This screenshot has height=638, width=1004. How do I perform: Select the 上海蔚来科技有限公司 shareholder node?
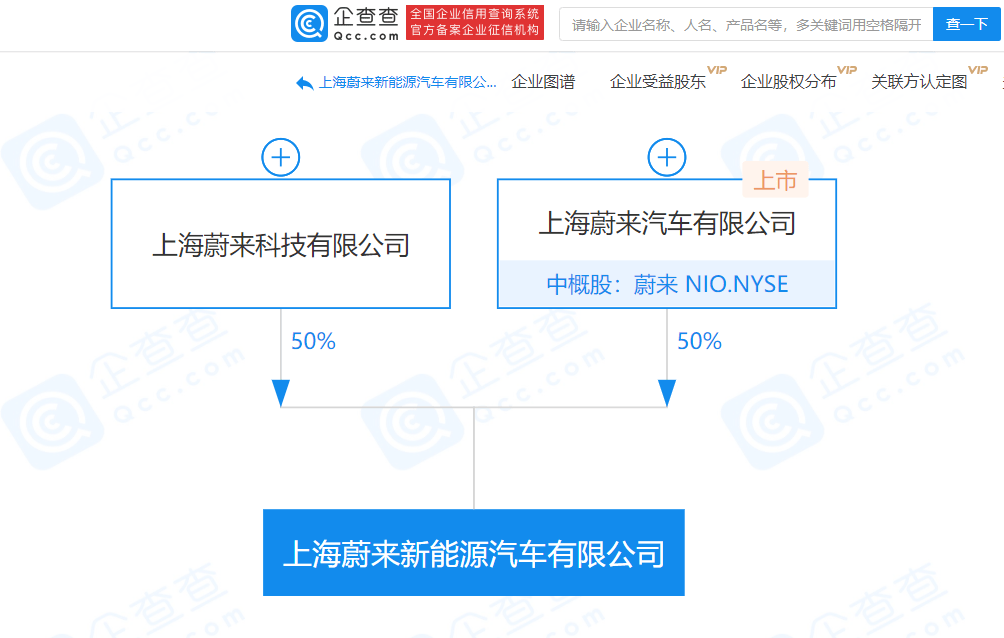pos(280,244)
